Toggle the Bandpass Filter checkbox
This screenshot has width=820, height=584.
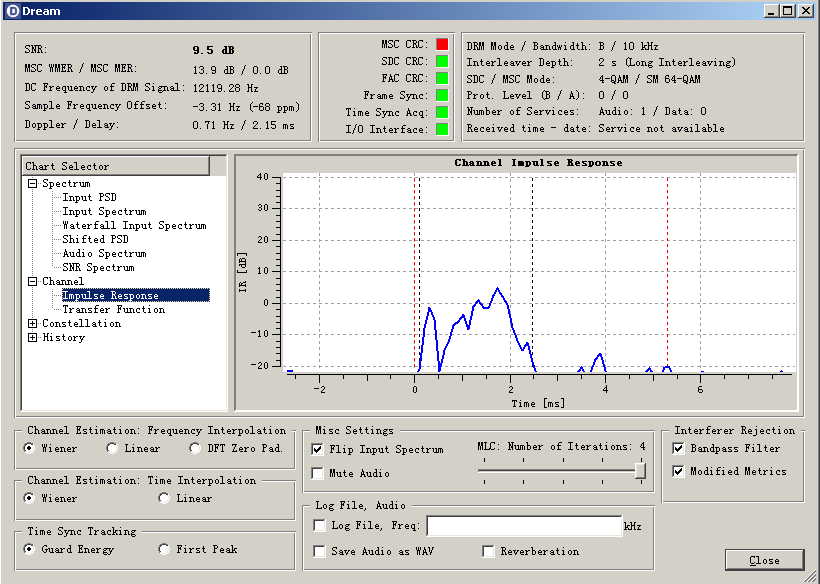(679, 448)
